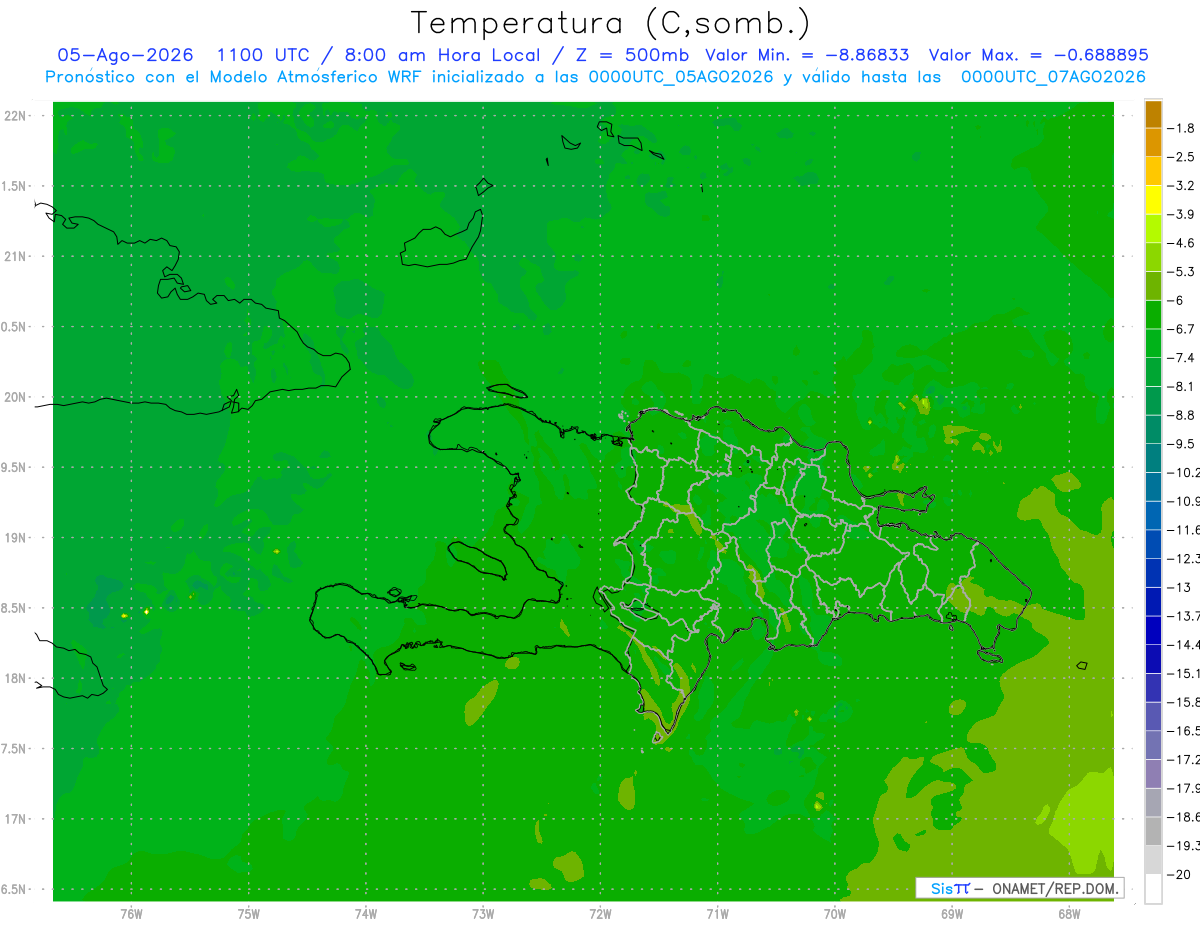
Task: Click the "-3.2" colorbar value
Action: pyautogui.click(x=1183, y=186)
